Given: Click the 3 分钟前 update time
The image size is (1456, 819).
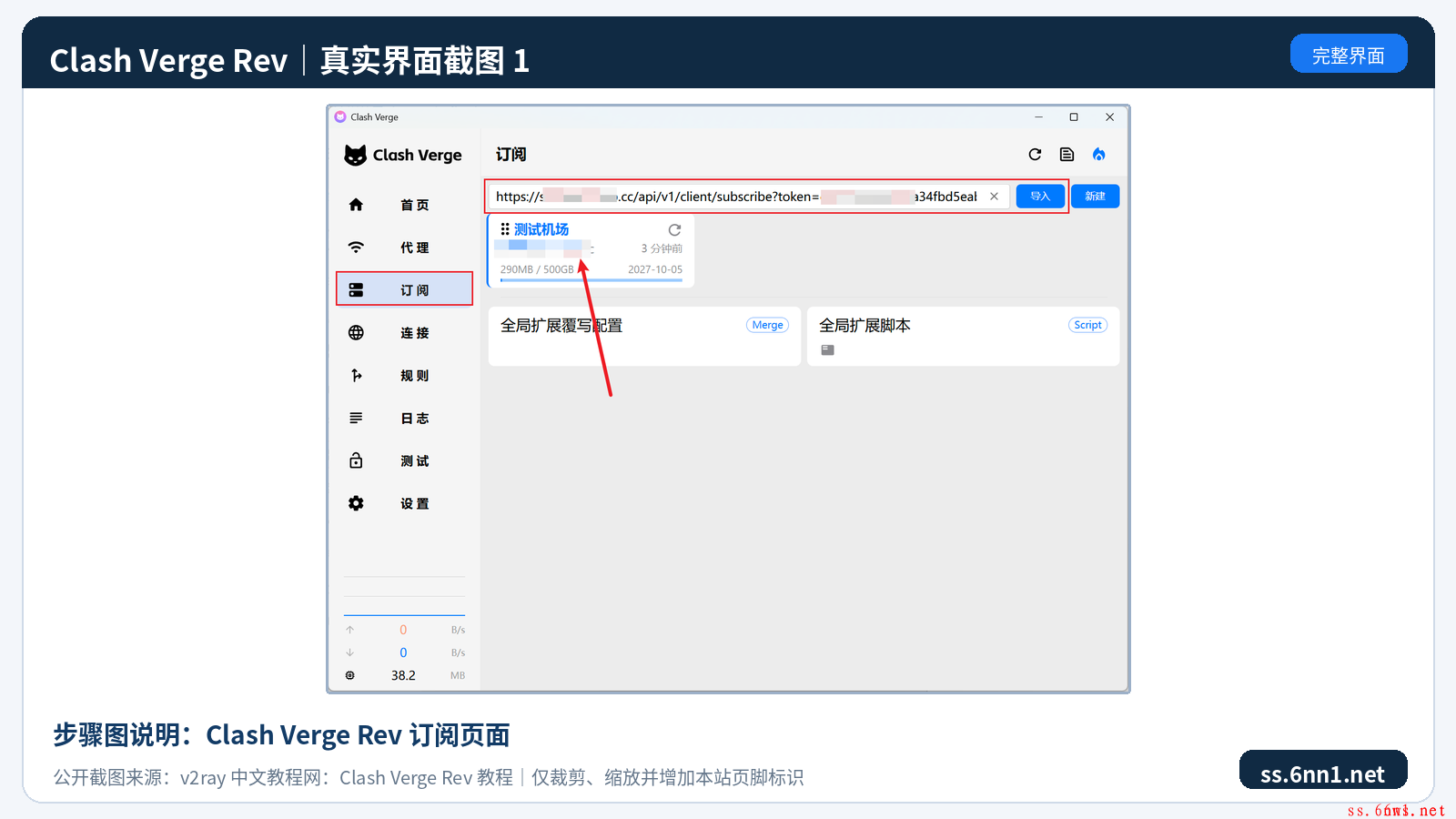Looking at the screenshot, I should point(662,248).
